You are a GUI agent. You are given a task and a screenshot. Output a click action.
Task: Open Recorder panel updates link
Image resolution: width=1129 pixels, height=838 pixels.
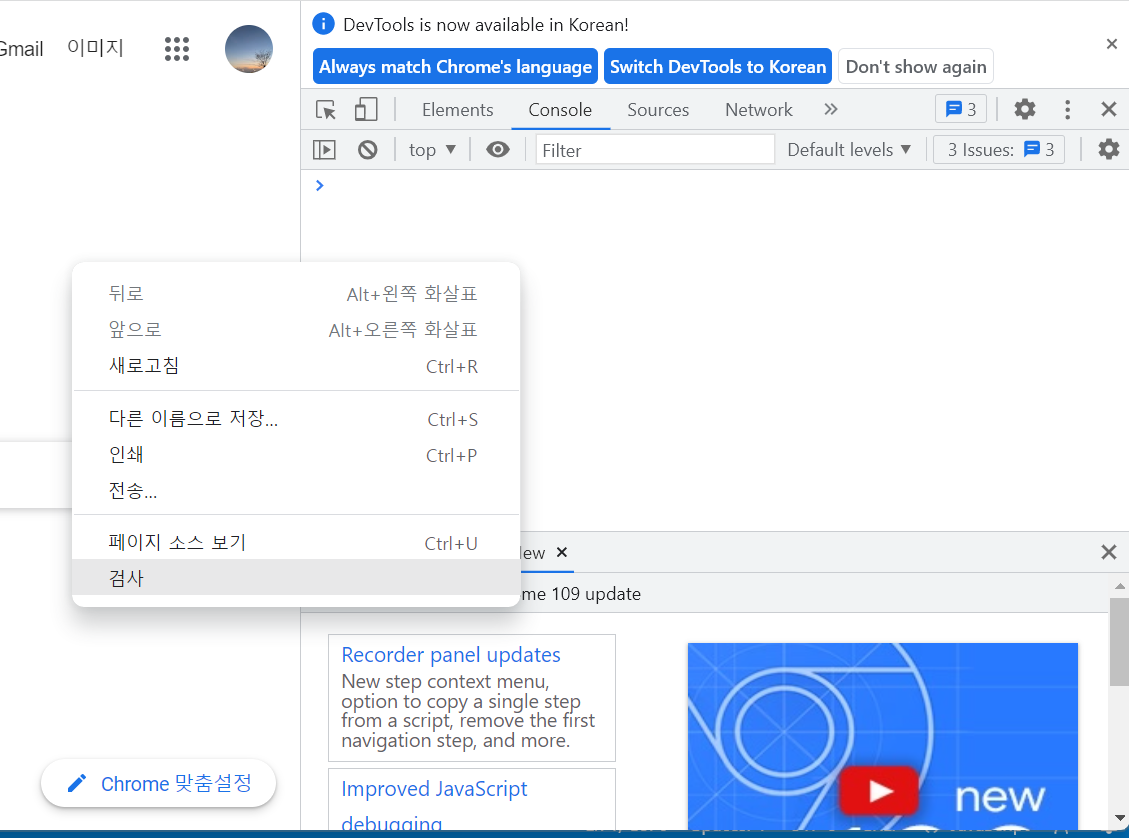tap(451, 654)
